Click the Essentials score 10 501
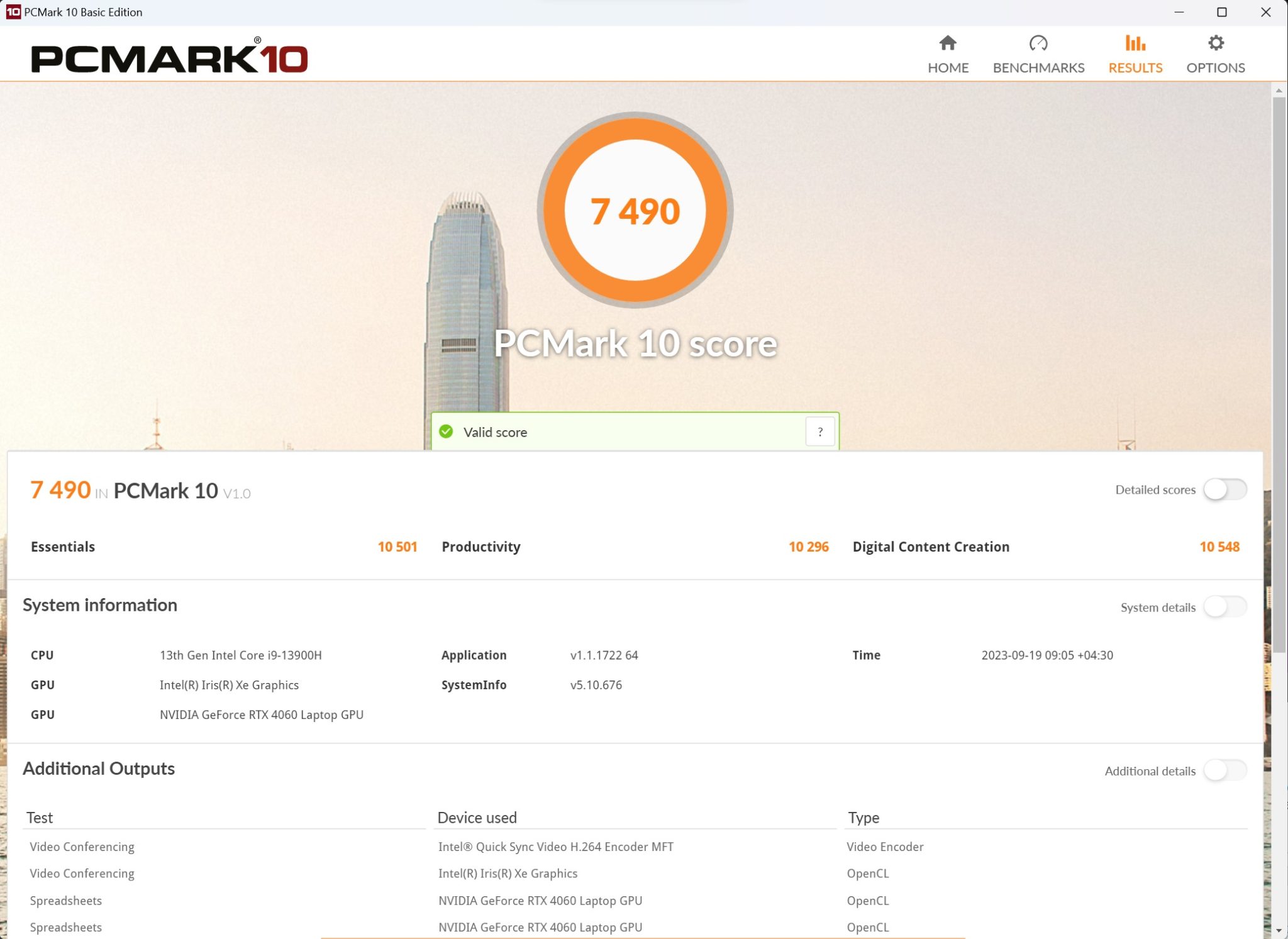This screenshot has height=939, width=1288. tap(397, 547)
